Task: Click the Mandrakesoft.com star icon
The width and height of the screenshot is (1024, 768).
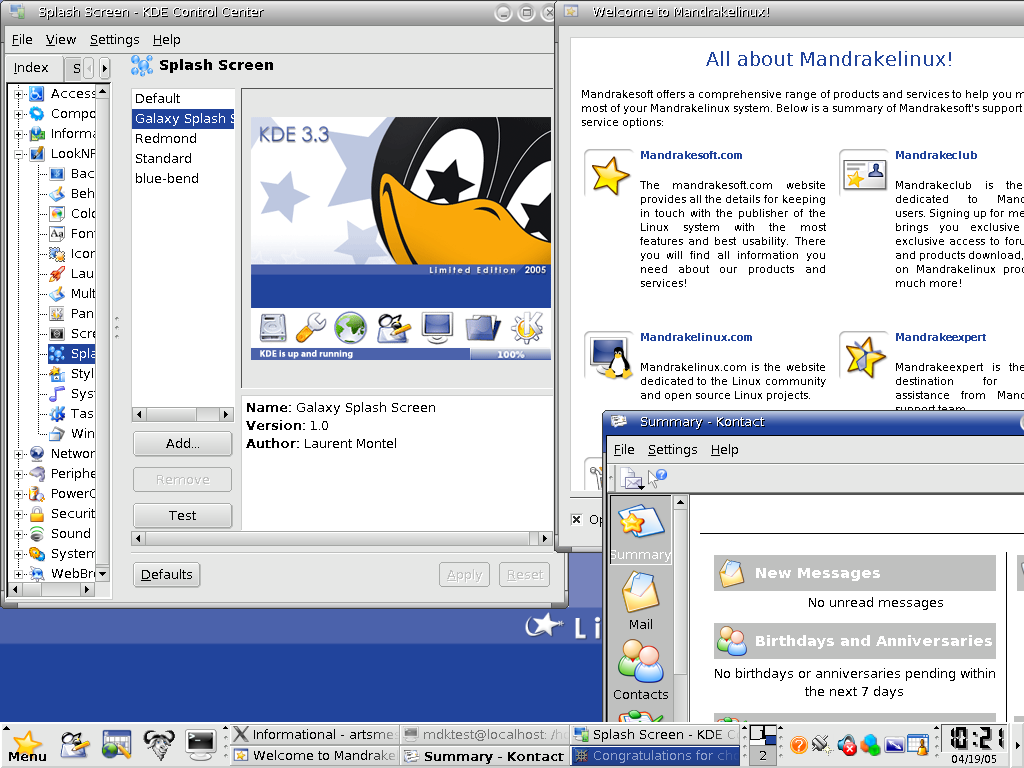Action: 609,175
